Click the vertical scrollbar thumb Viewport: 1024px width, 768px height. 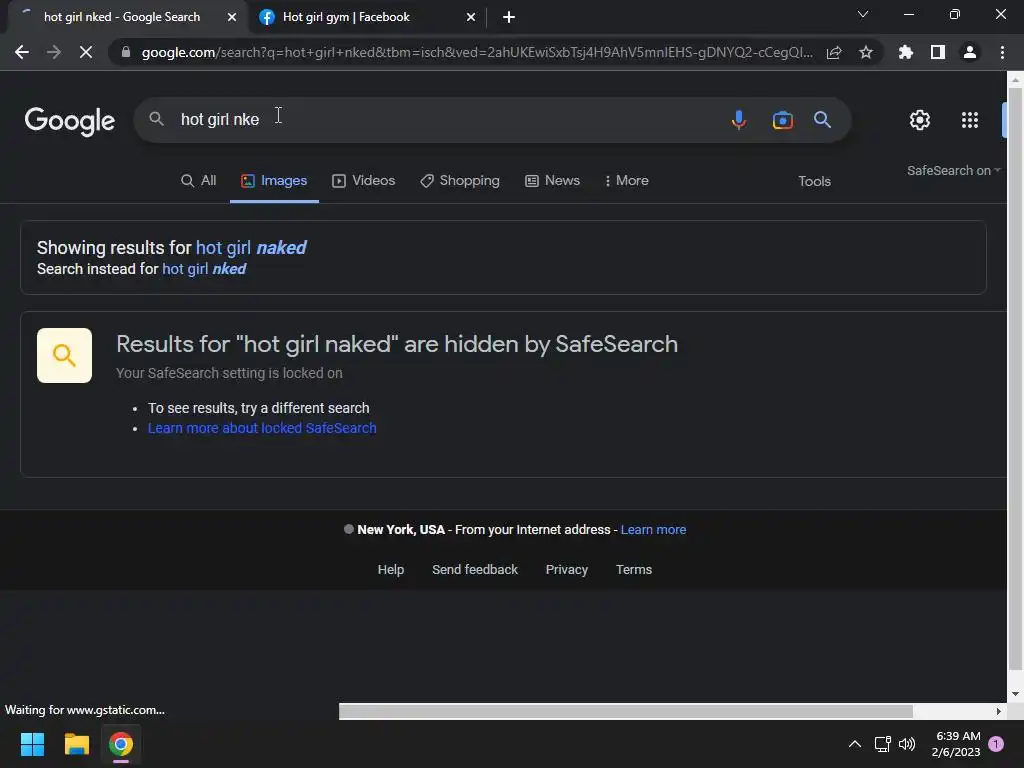coord(1015,380)
